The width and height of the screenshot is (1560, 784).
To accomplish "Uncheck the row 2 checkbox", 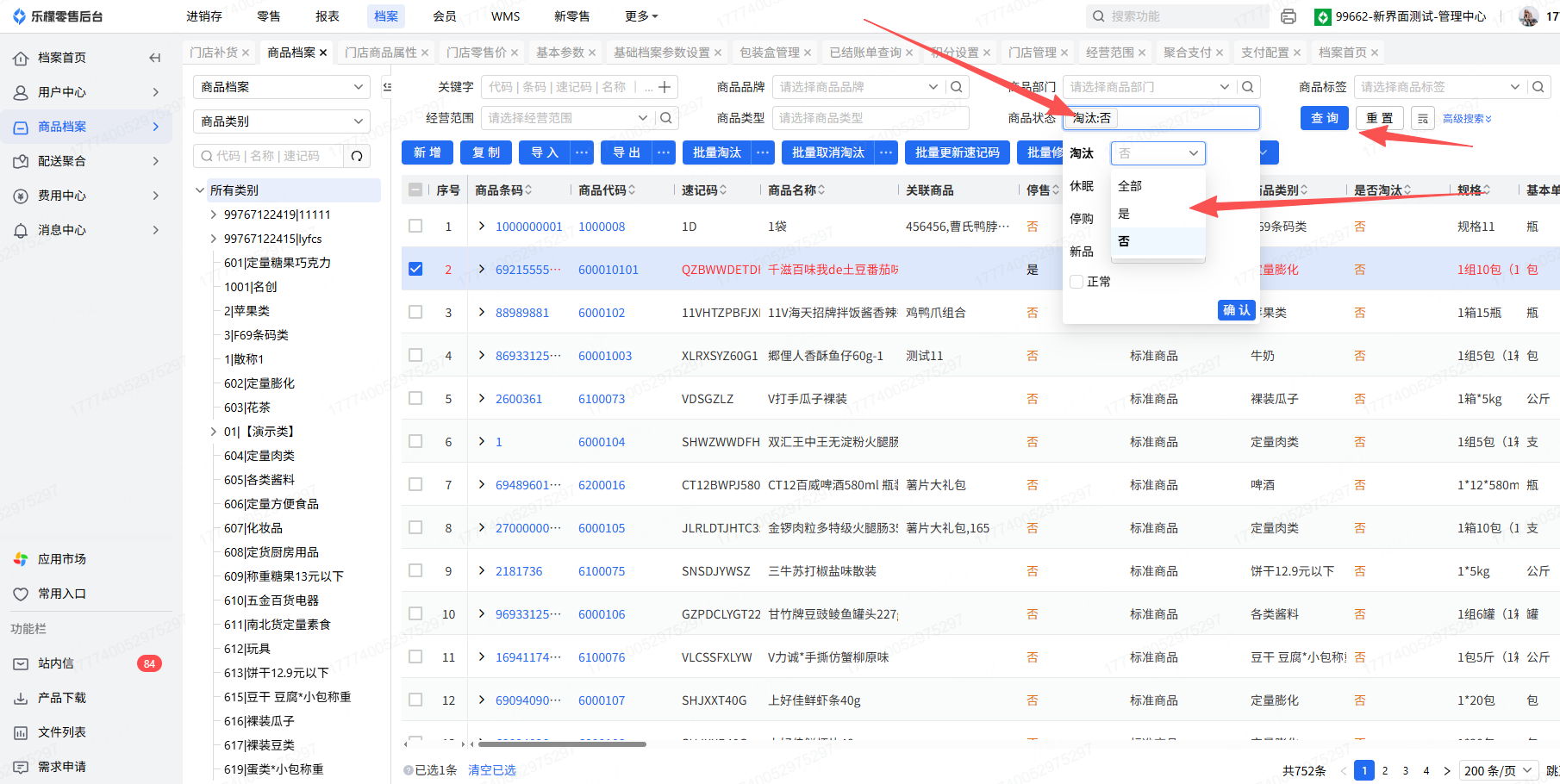I will point(415,269).
